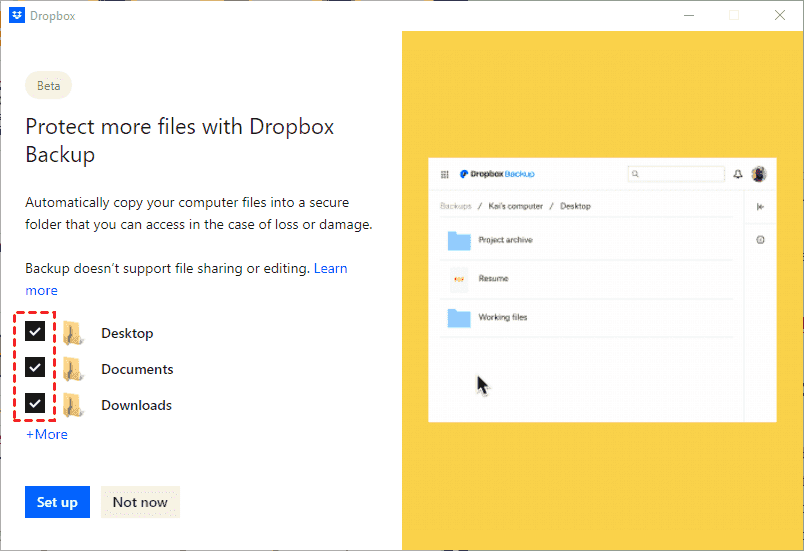804x551 pixels.
Task: Open the Learn more link
Action: pos(330,268)
